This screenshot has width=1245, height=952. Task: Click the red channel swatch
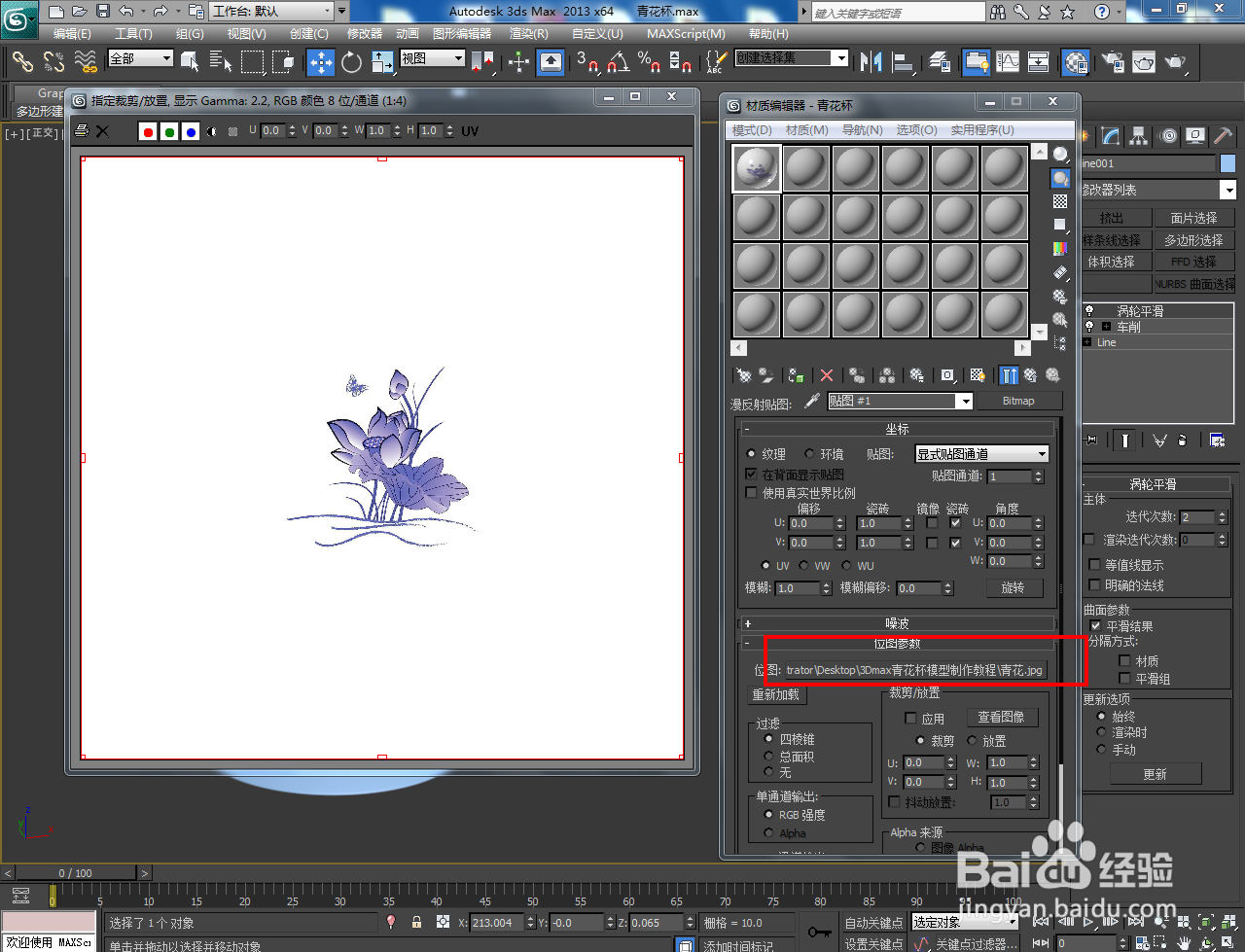pos(148,131)
